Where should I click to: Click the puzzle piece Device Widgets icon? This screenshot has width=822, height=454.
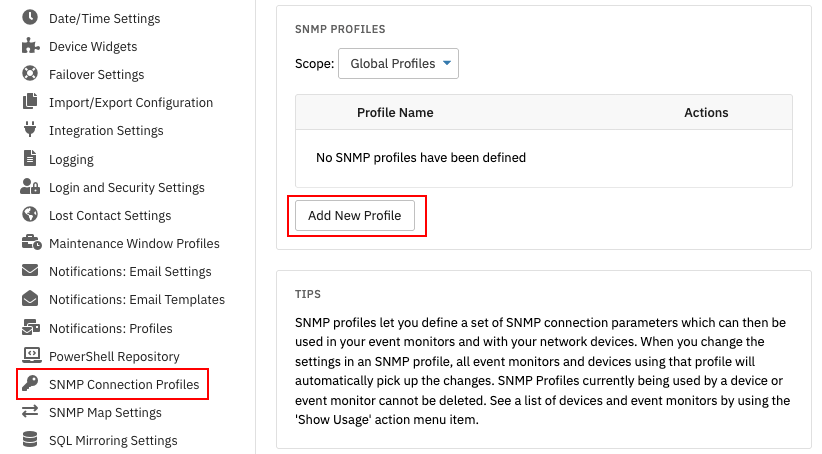(30, 46)
